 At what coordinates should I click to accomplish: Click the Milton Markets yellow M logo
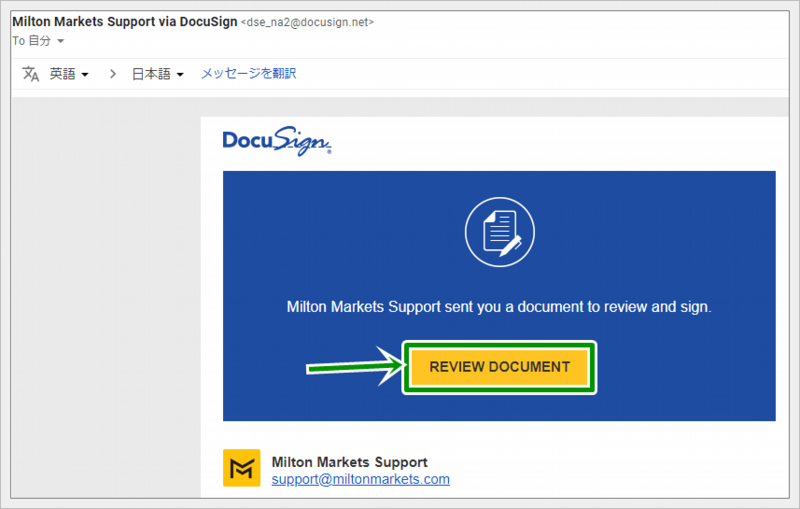(x=241, y=468)
